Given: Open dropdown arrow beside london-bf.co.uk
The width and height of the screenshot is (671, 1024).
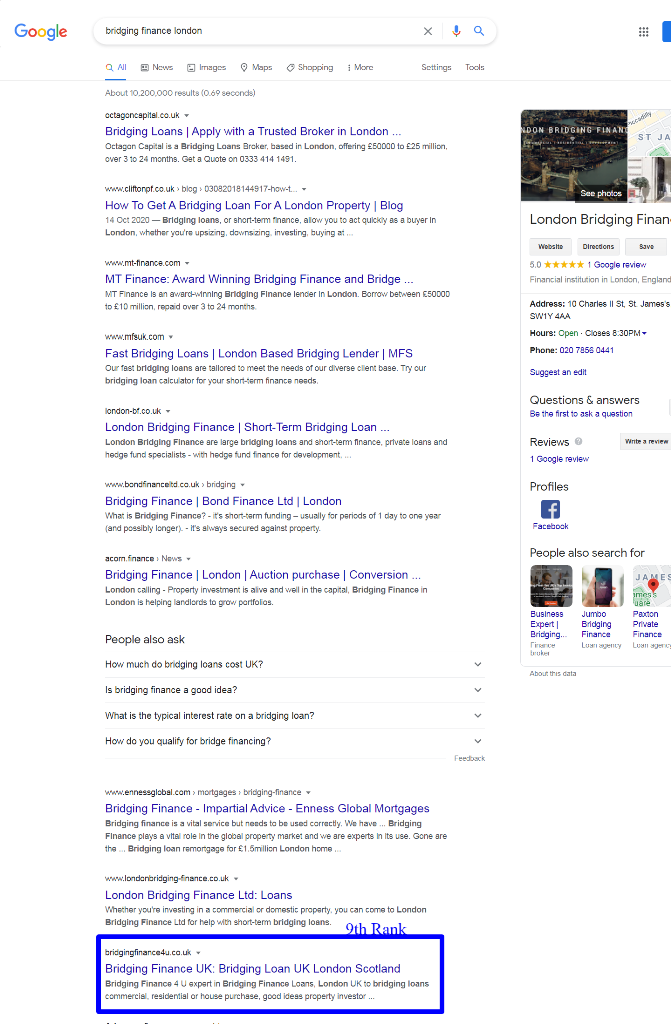Looking at the screenshot, I should point(168,411).
